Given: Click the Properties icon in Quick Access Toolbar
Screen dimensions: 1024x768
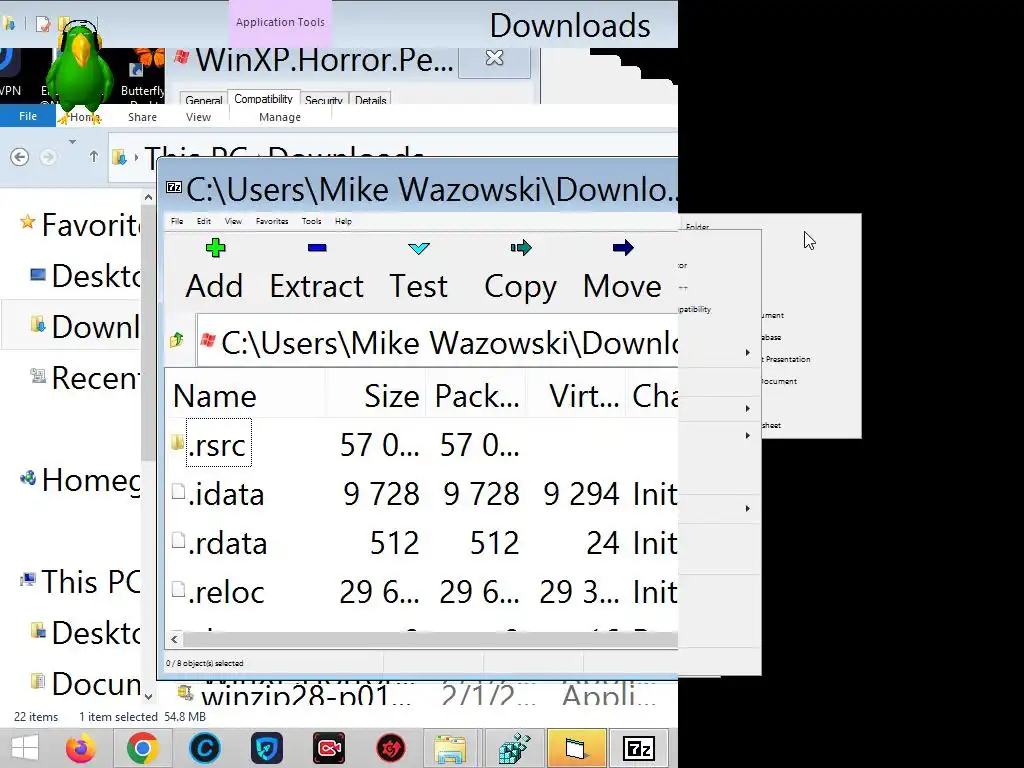Looking at the screenshot, I should coord(43,24).
